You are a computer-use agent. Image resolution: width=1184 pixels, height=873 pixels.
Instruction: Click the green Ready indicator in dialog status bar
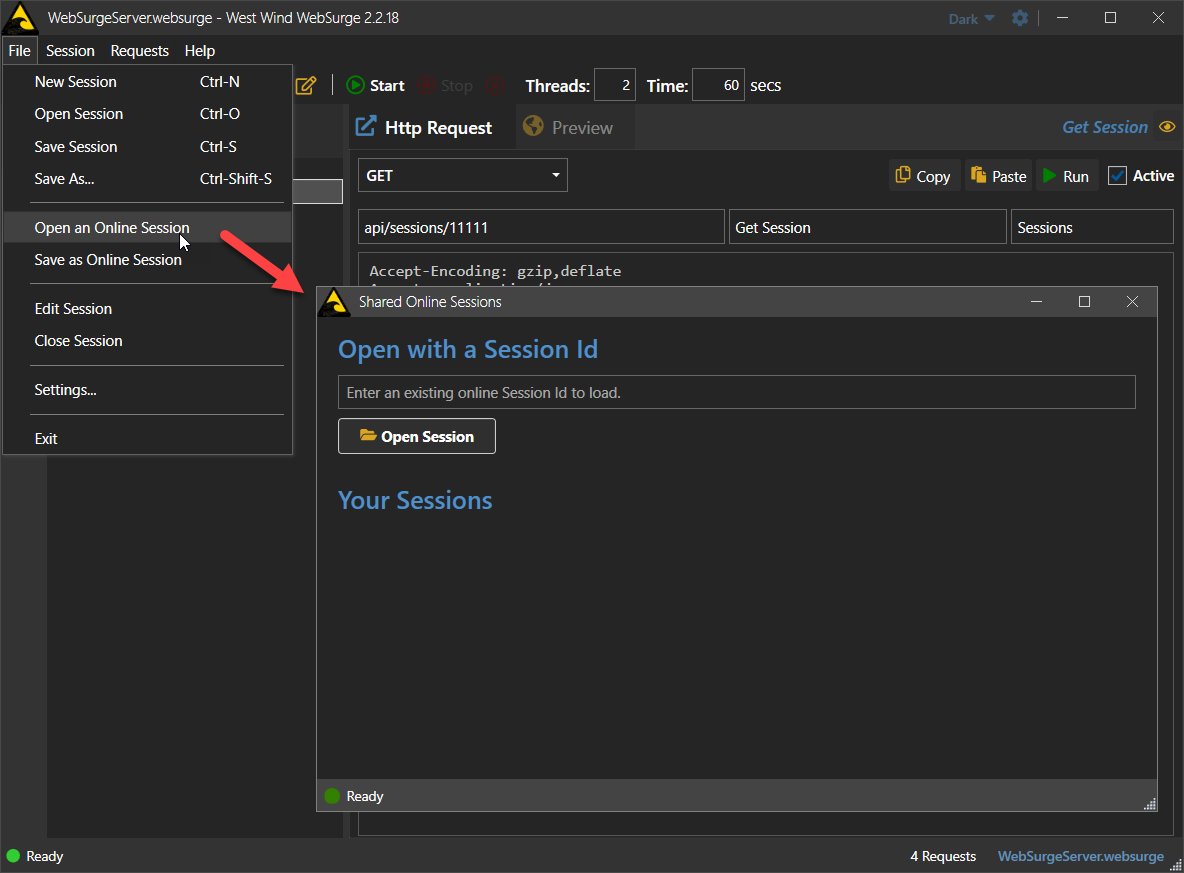(332, 796)
